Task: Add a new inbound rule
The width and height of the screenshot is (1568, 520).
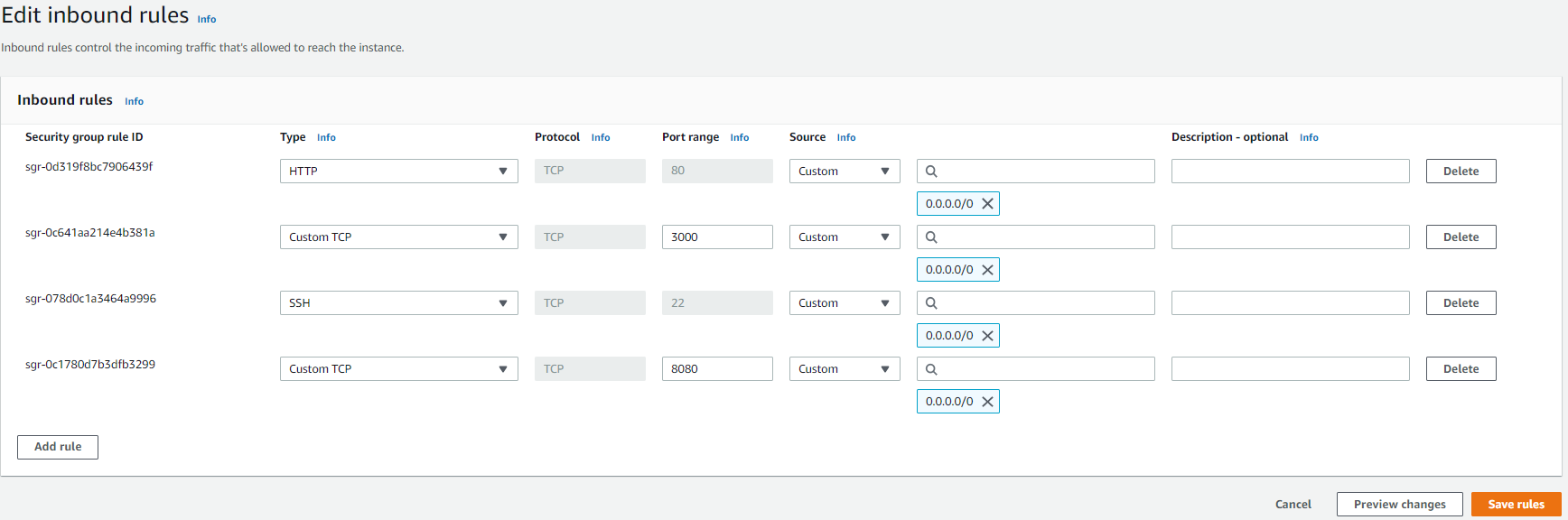Action: coord(58,447)
